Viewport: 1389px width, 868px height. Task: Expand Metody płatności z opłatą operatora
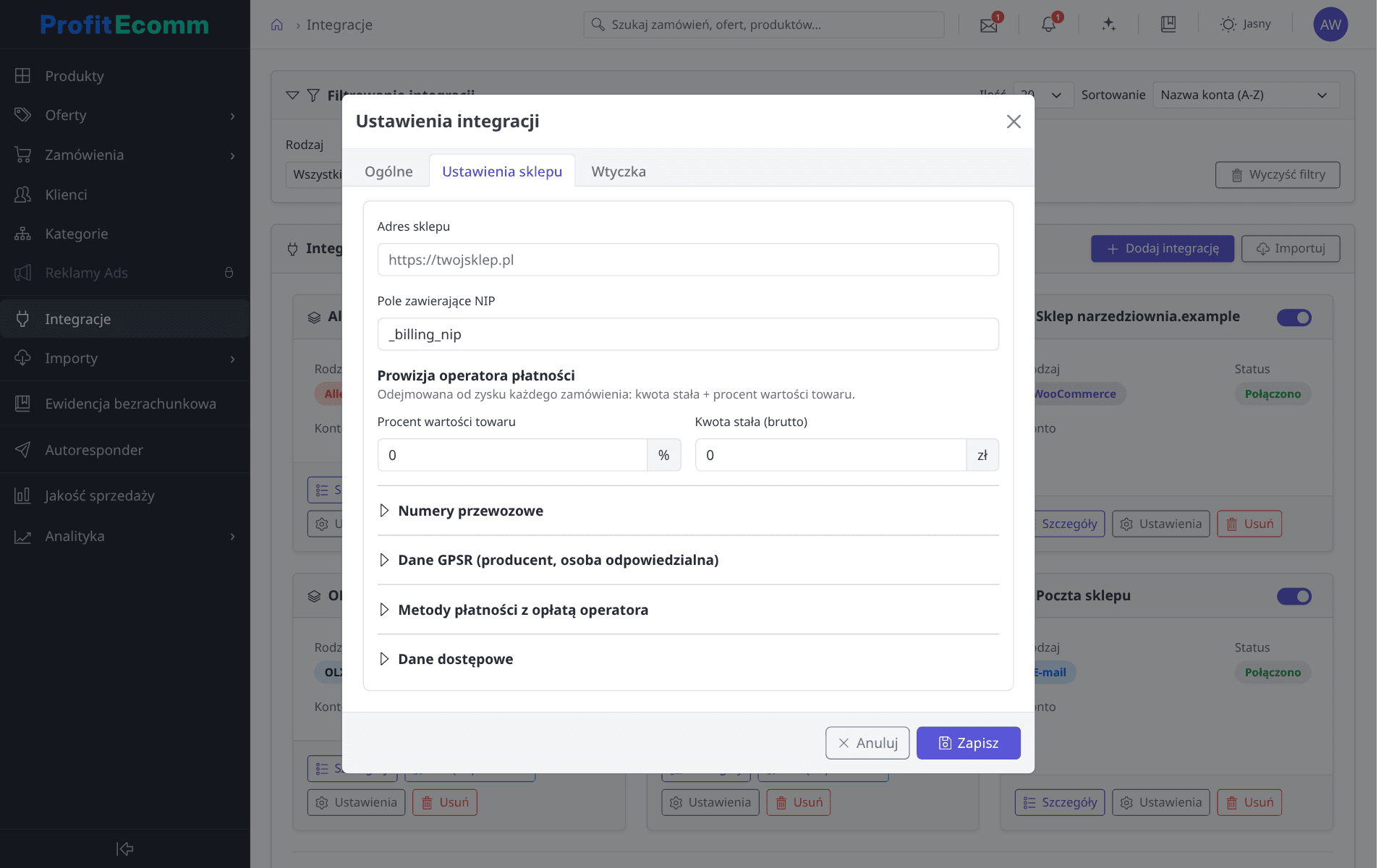coord(687,610)
